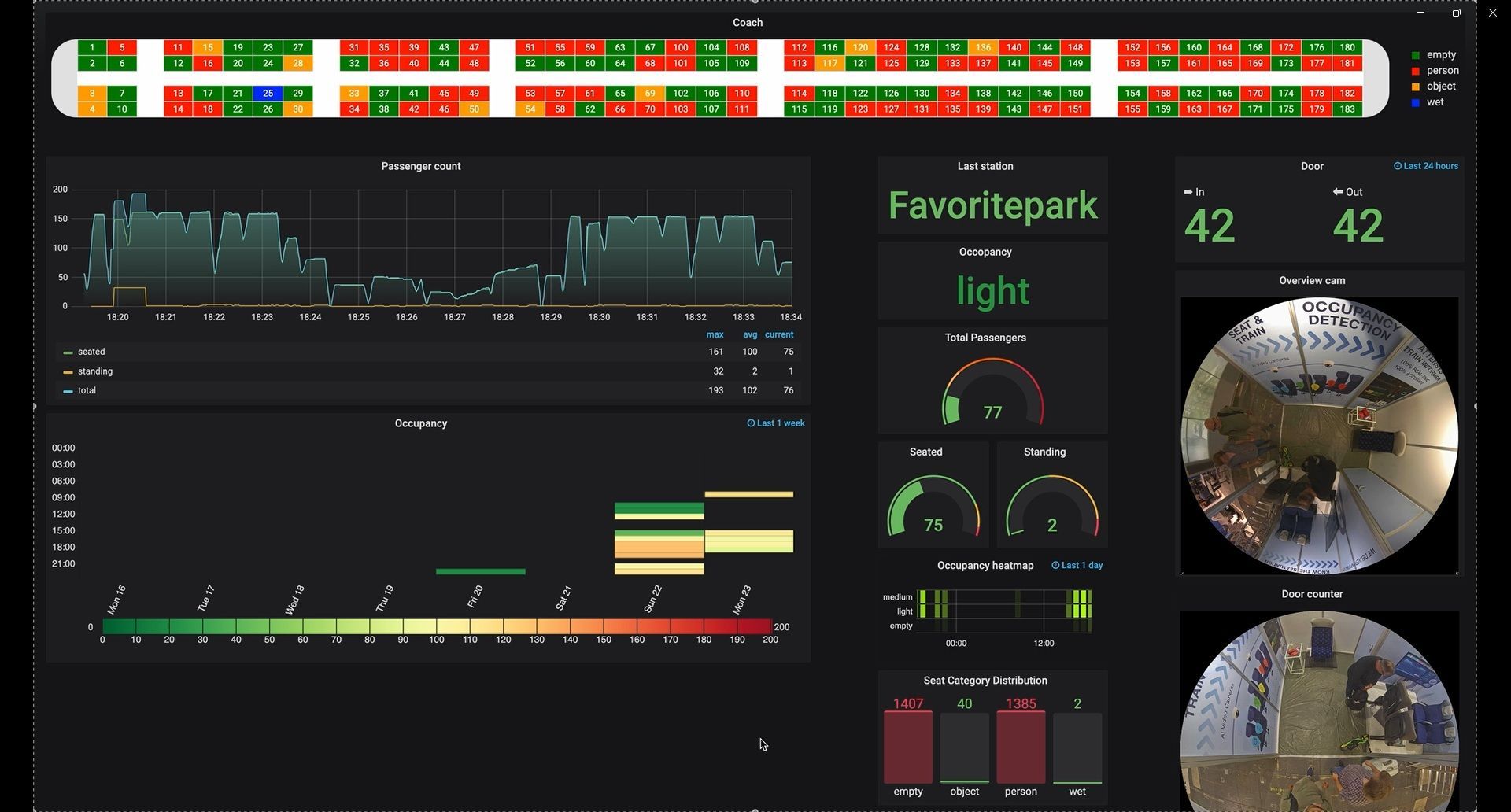Open the Door counter panel title menu

[x=1312, y=594]
